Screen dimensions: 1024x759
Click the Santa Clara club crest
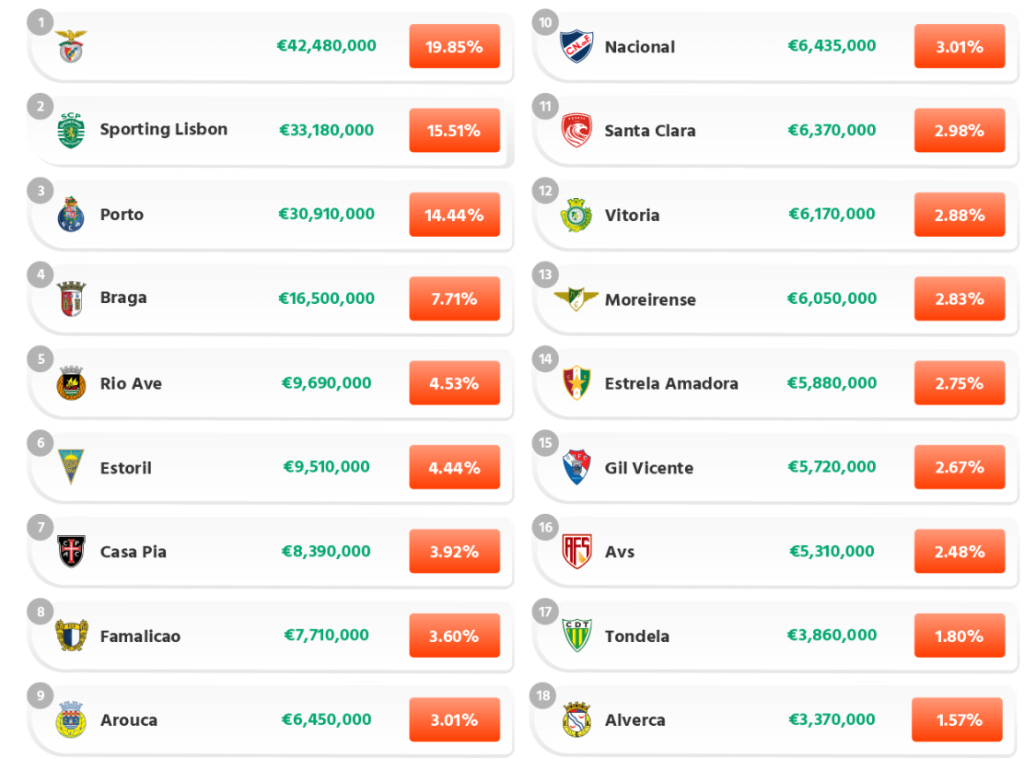(576, 130)
